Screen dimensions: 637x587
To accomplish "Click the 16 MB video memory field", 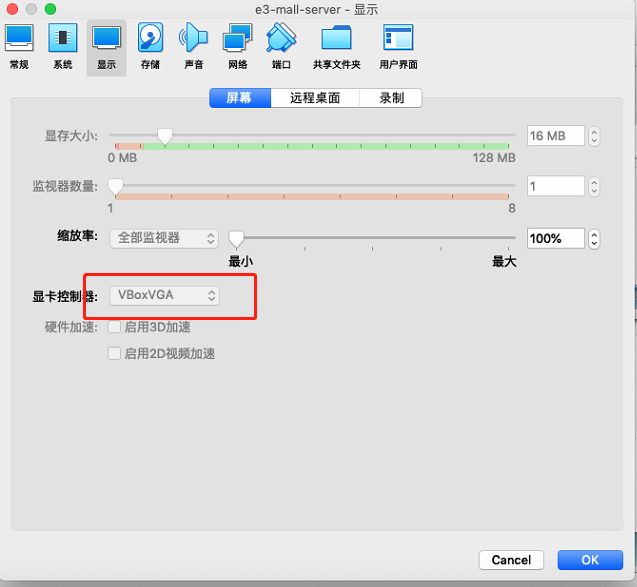I will pos(556,136).
